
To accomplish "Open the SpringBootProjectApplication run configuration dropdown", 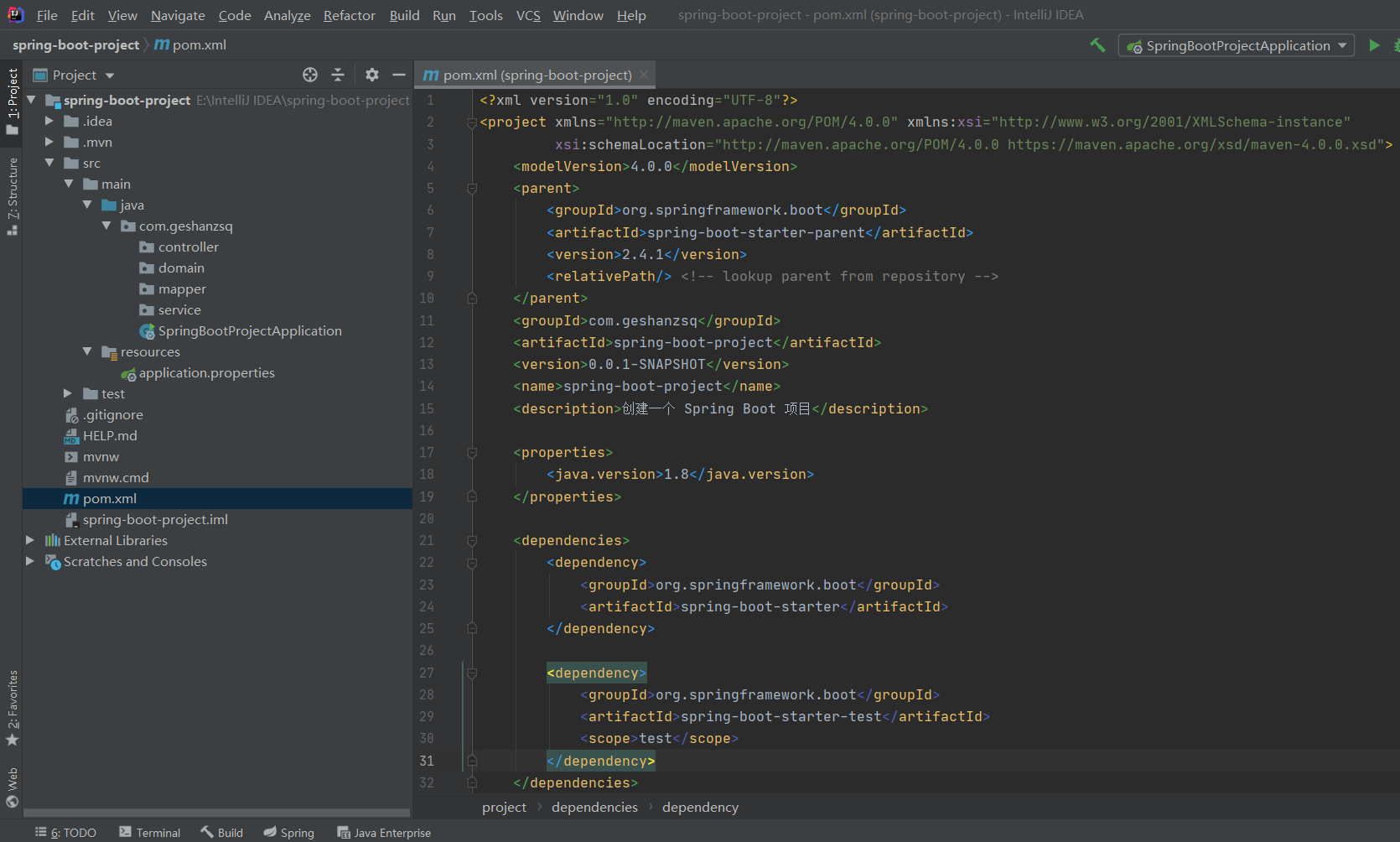I will (1237, 45).
